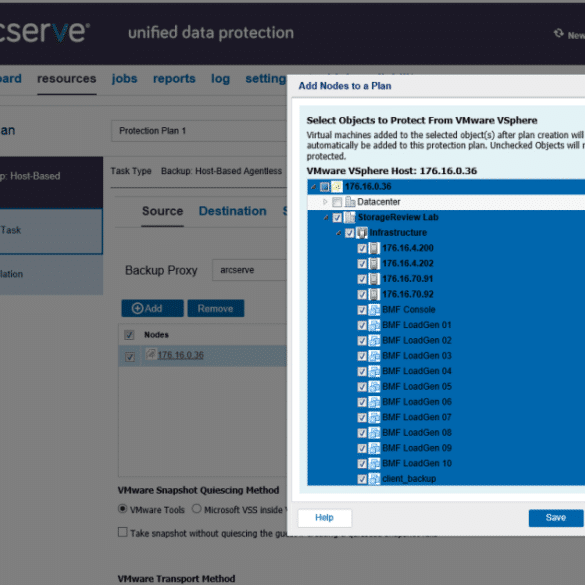This screenshot has height=585, width=585.
Task: Collapse the Infrastructure node
Action: click(x=338, y=233)
